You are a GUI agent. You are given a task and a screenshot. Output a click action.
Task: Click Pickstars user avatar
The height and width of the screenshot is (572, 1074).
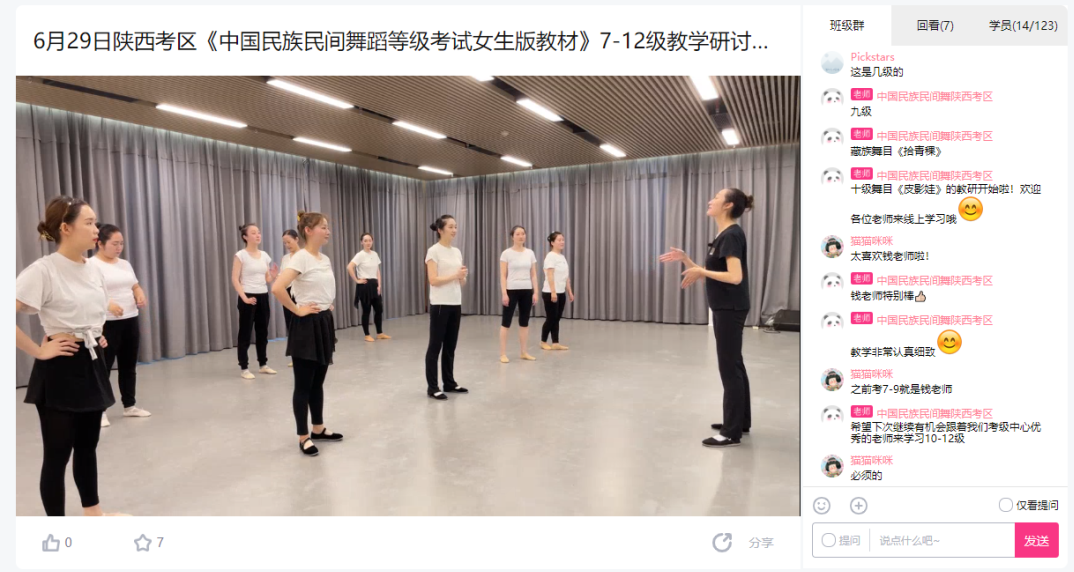[832, 63]
